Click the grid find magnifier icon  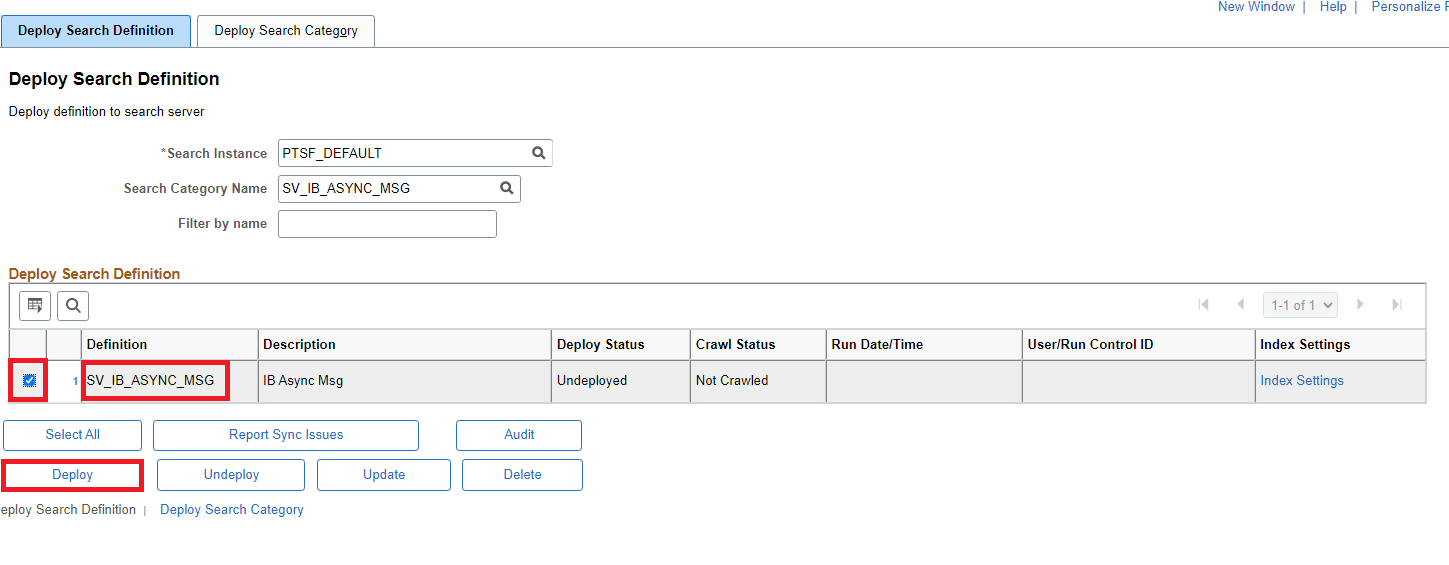click(73, 305)
